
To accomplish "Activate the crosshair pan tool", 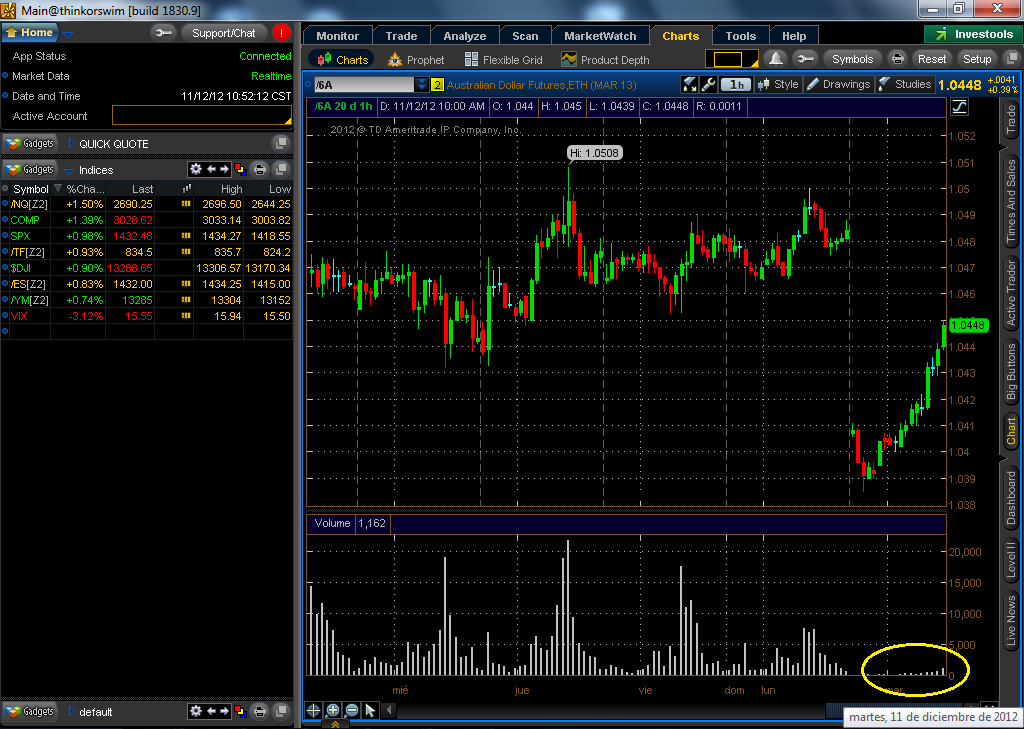I will click(313, 710).
